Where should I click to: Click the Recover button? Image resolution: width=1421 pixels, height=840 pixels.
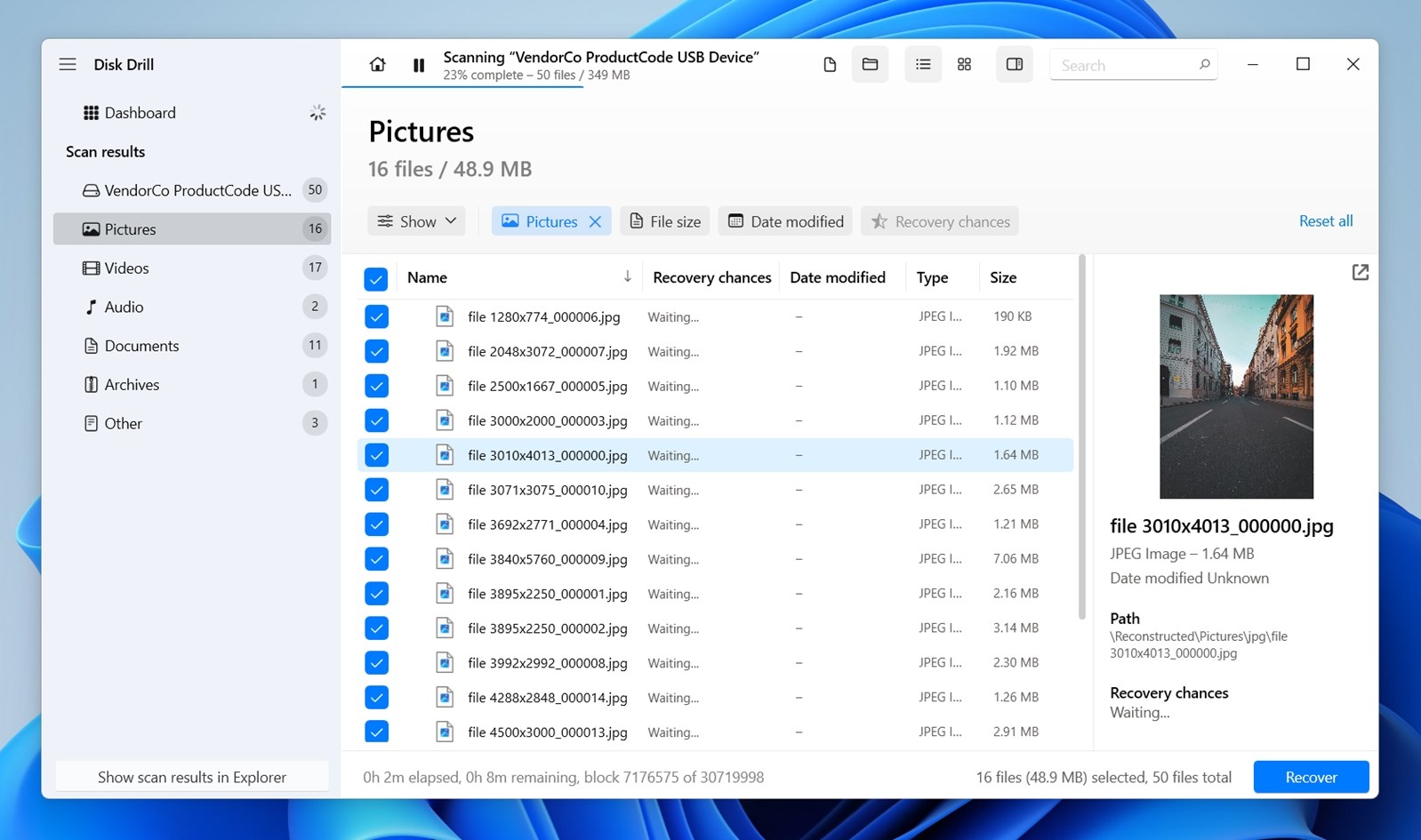point(1311,777)
